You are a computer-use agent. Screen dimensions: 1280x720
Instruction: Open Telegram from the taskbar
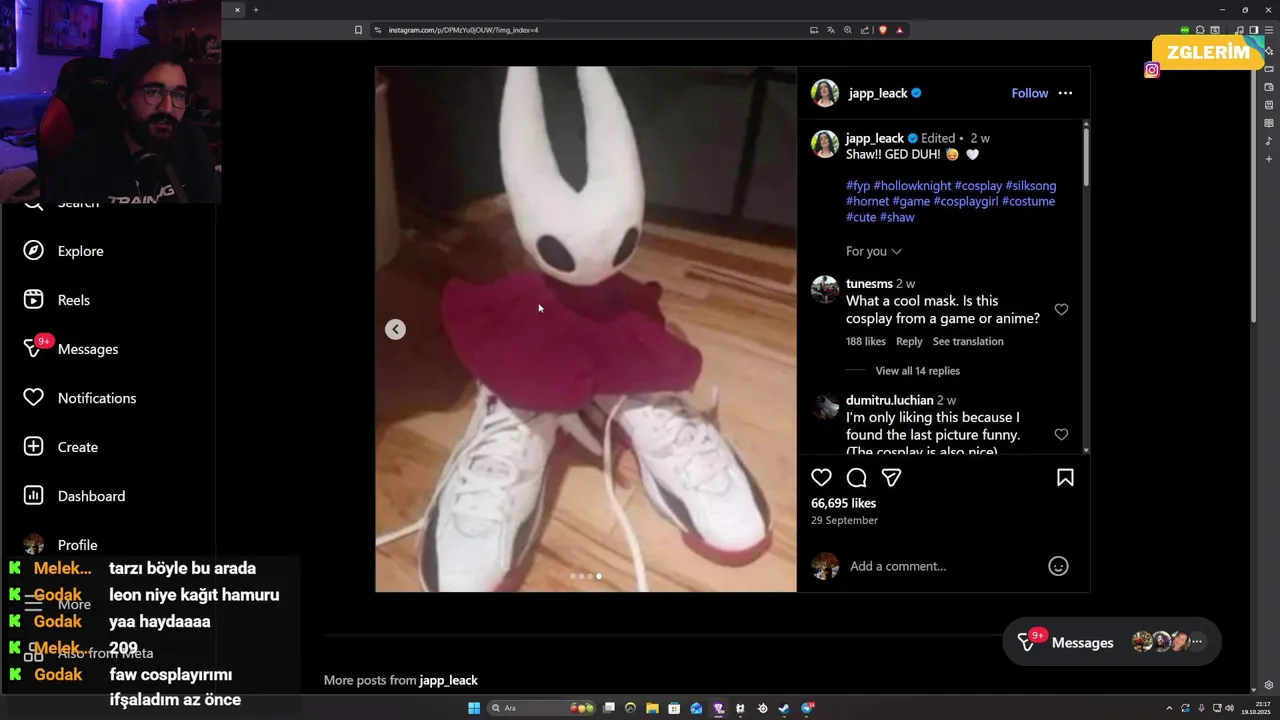coord(808,708)
